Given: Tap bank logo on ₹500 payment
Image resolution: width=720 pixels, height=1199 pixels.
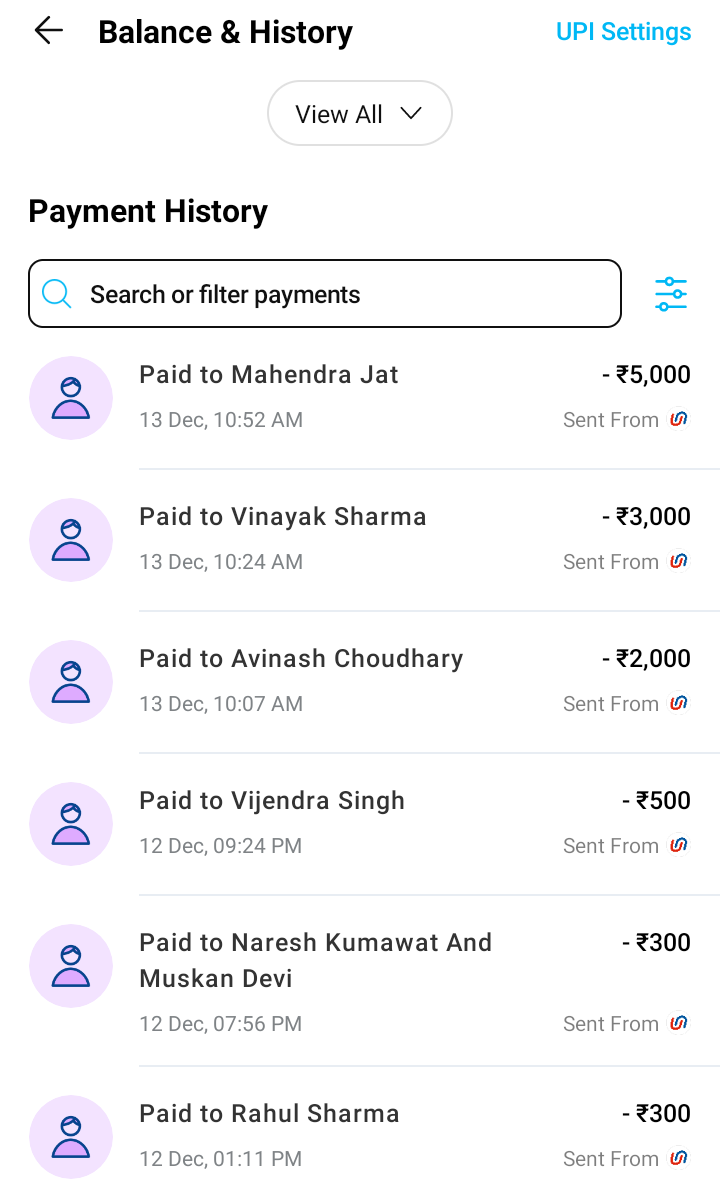Looking at the screenshot, I should point(679,846).
